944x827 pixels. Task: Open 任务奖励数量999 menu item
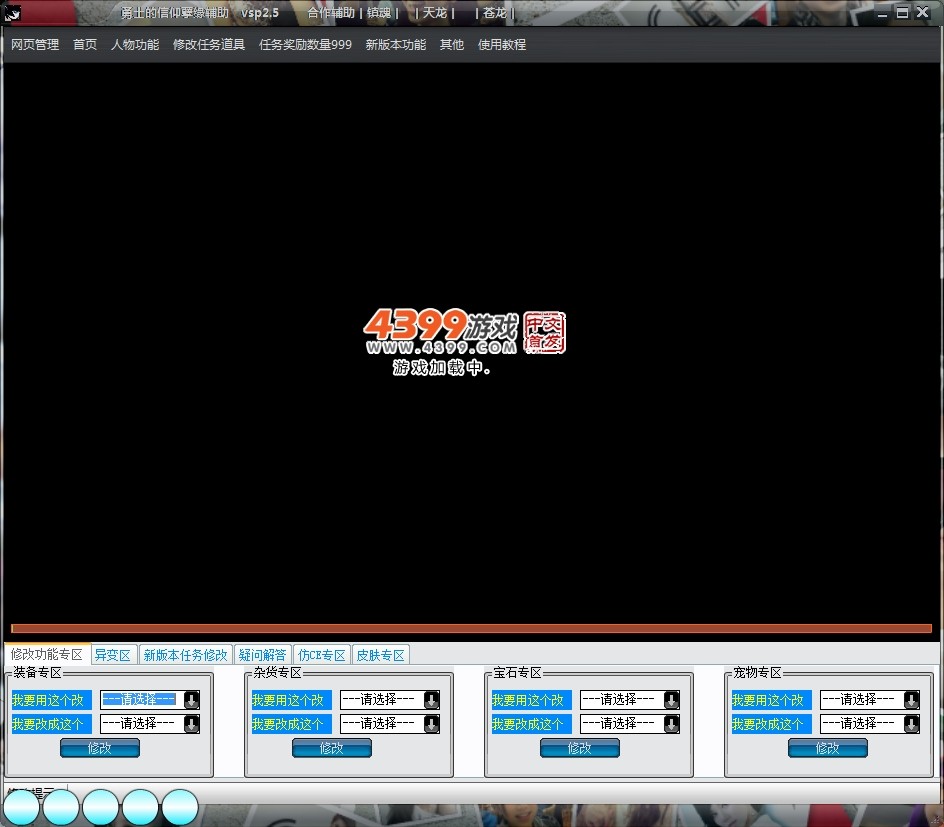tap(305, 45)
